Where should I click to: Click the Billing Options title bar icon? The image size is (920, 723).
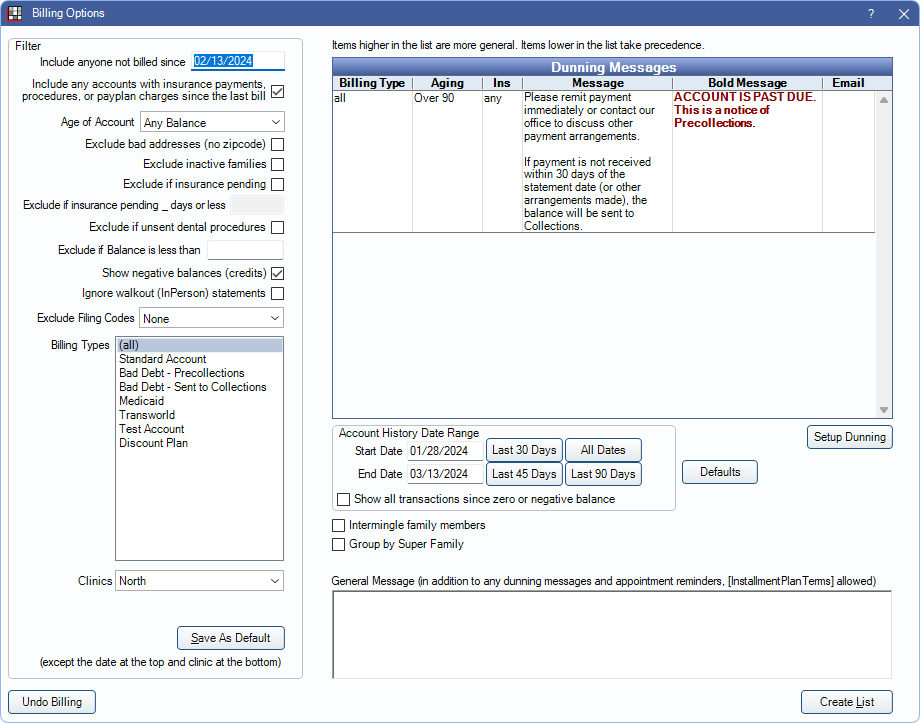click(x=14, y=13)
